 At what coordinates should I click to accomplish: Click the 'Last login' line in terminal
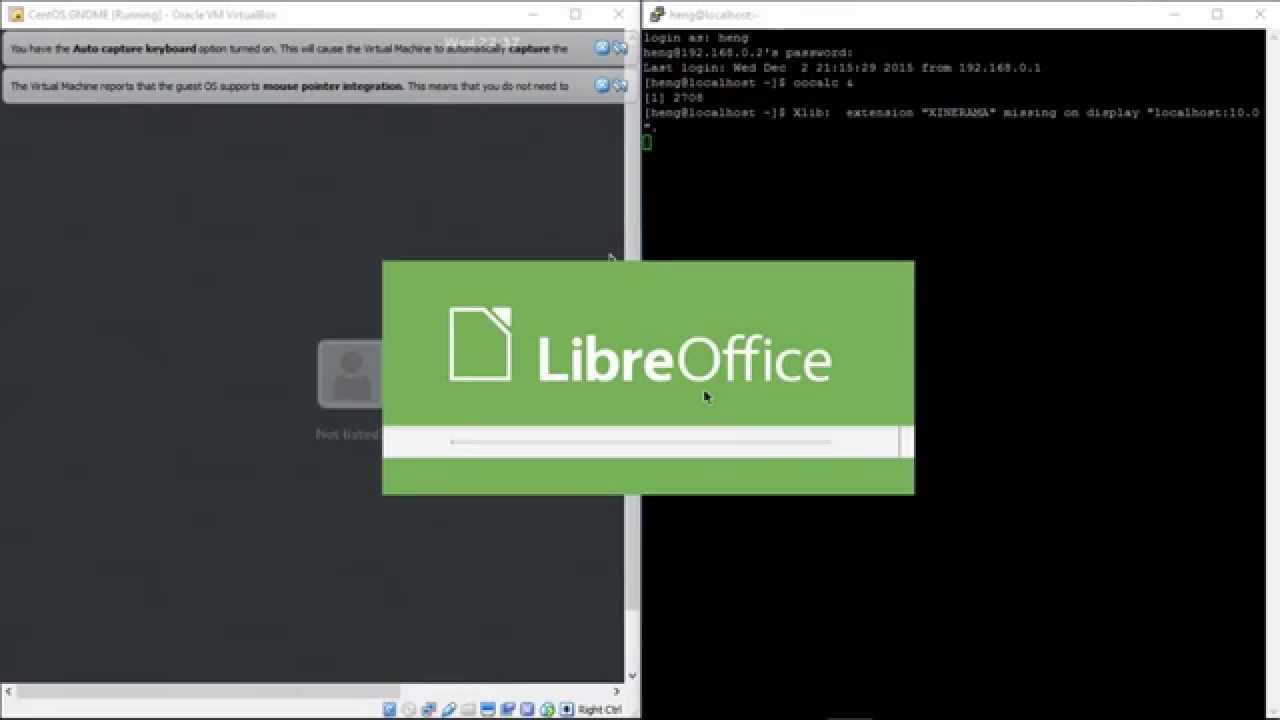coord(842,68)
